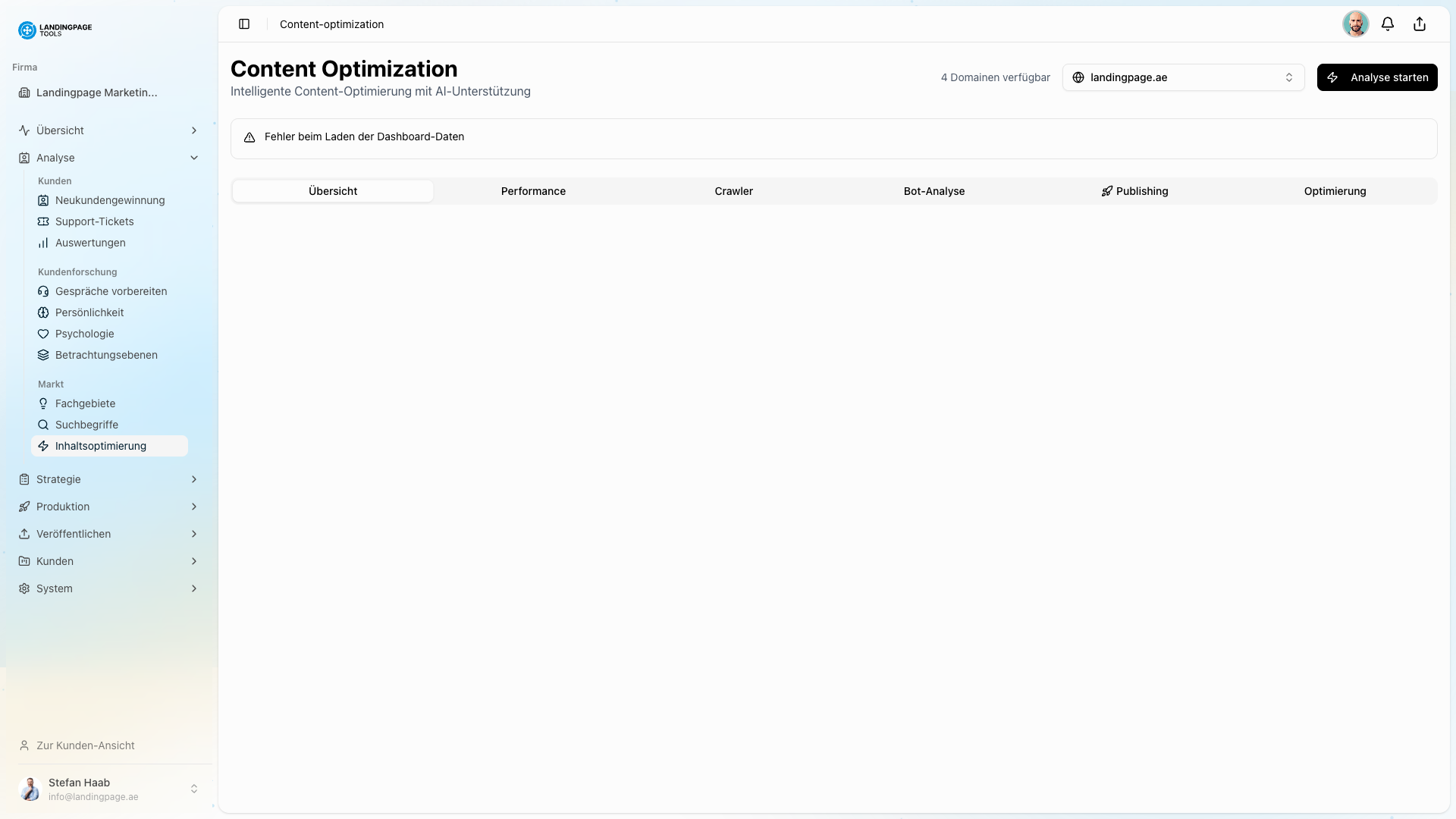Select the Neukundengewinnung icon in sidebar

[x=43, y=200]
